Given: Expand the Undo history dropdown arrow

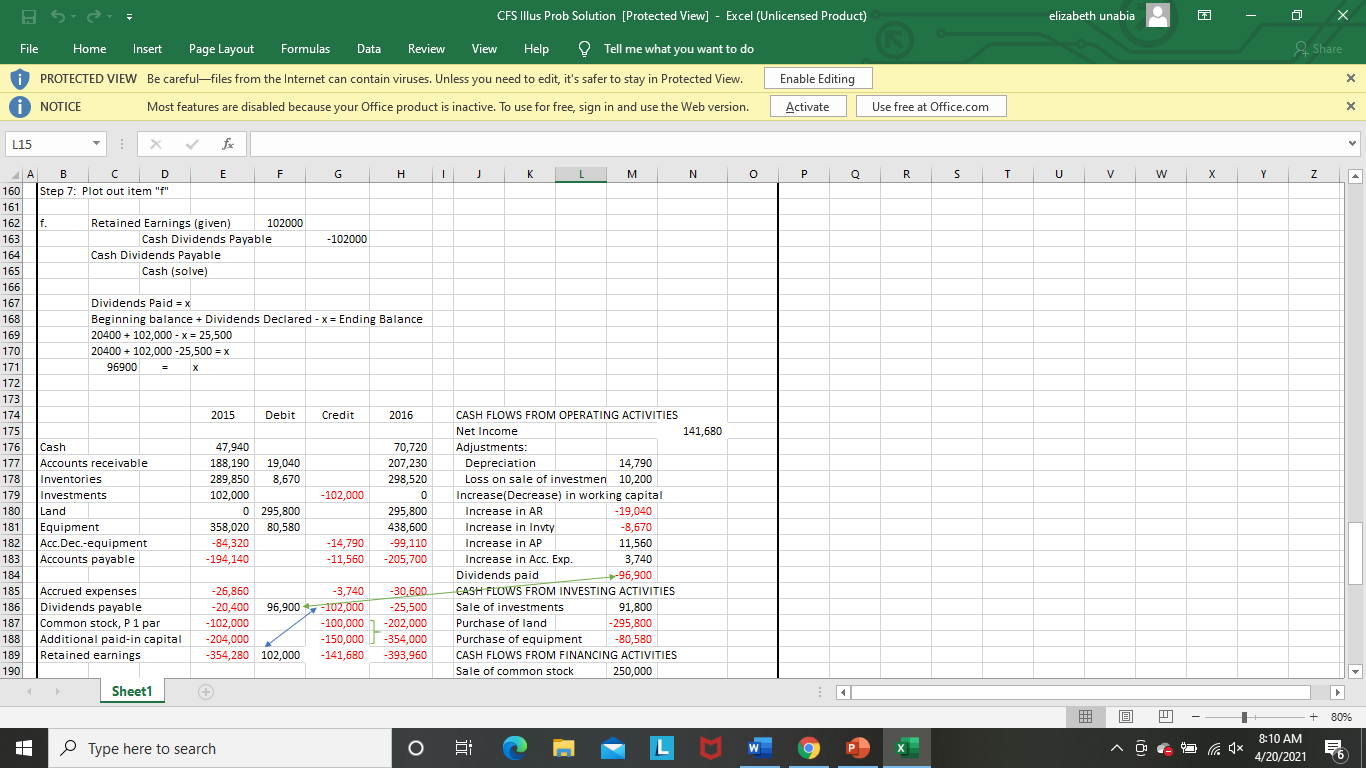Looking at the screenshot, I should [73, 15].
